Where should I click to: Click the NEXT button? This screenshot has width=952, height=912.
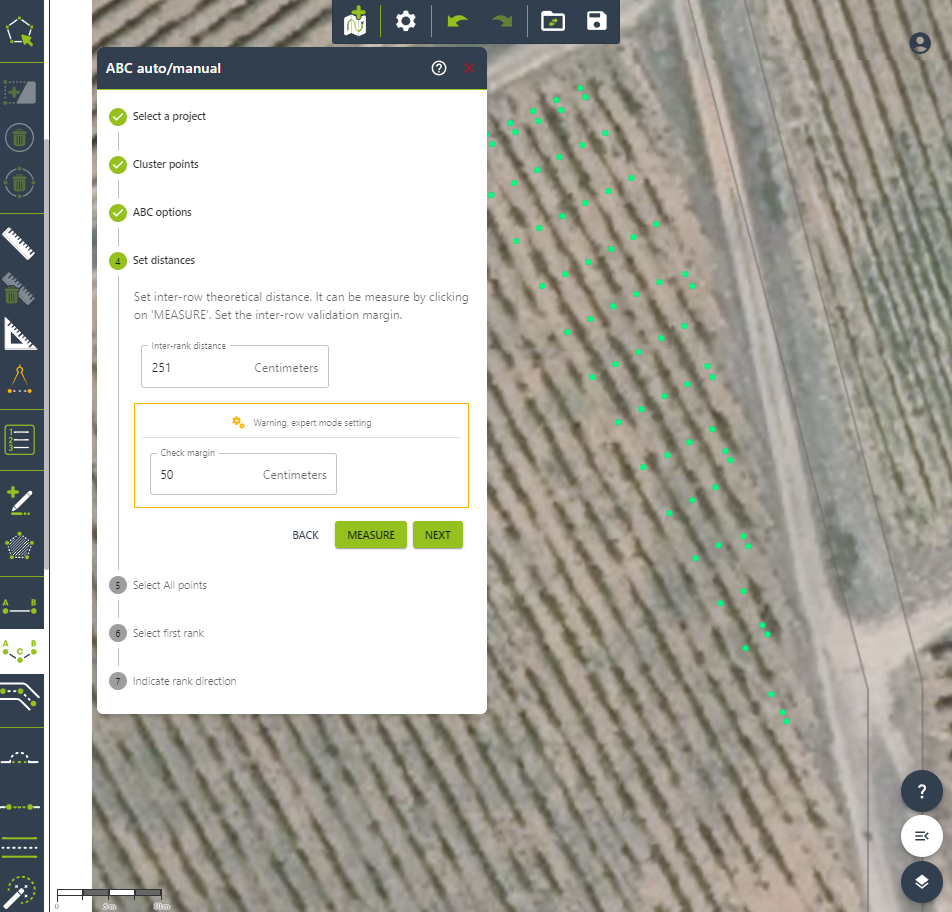pyautogui.click(x=437, y=535)
